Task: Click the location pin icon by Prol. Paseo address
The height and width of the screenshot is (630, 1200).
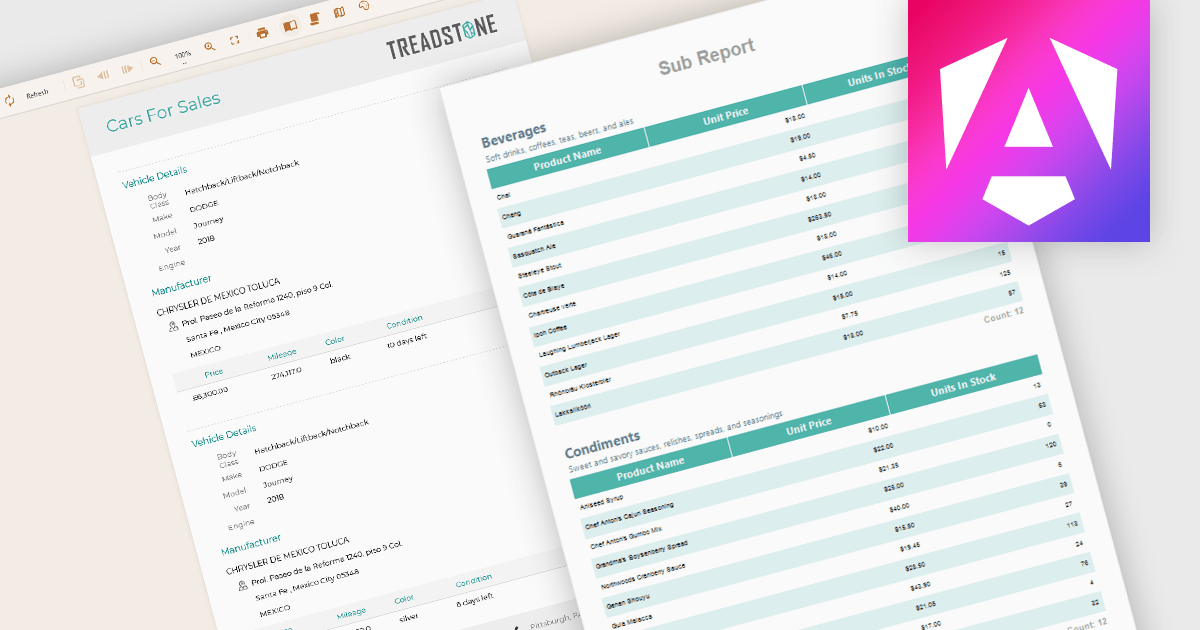Action: point(173,327)
